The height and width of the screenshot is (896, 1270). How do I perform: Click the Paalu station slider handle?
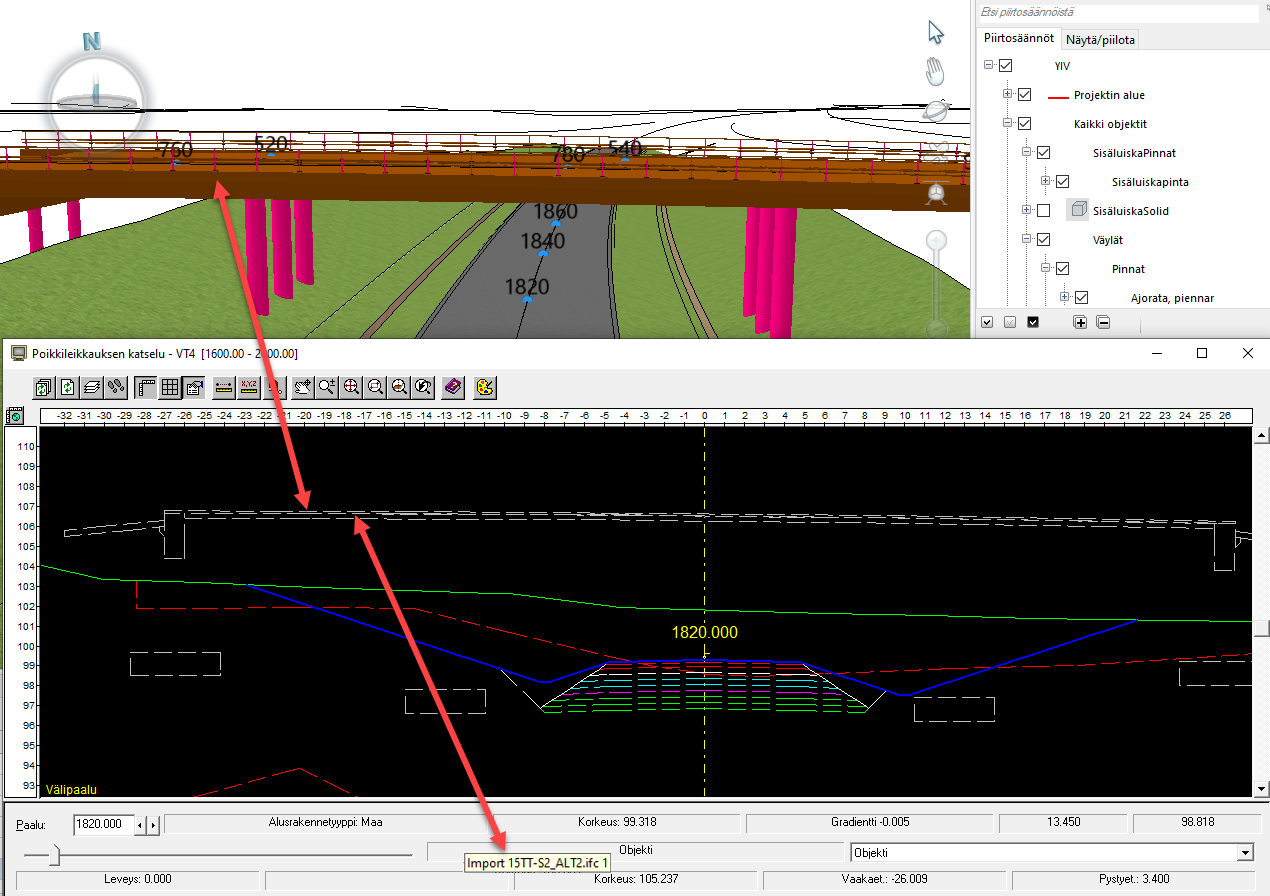click(56, 853)
